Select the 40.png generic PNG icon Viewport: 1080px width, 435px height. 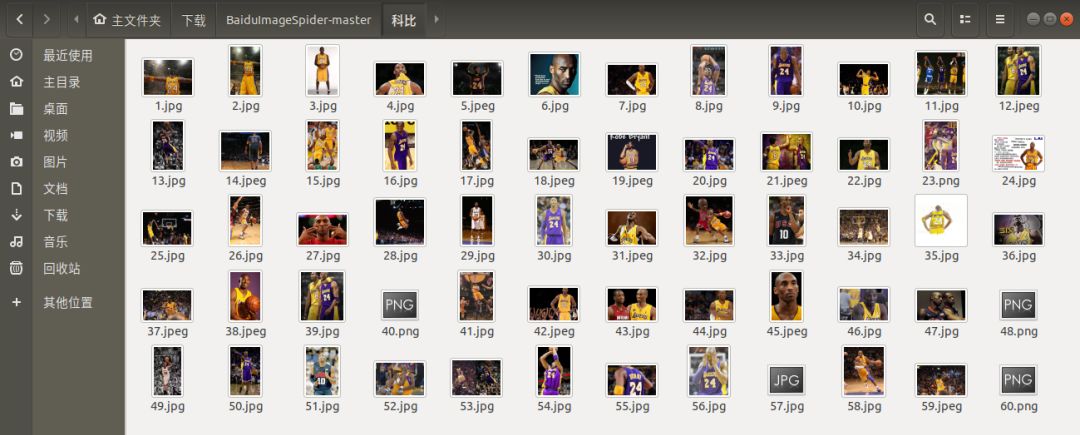[399, 305]
